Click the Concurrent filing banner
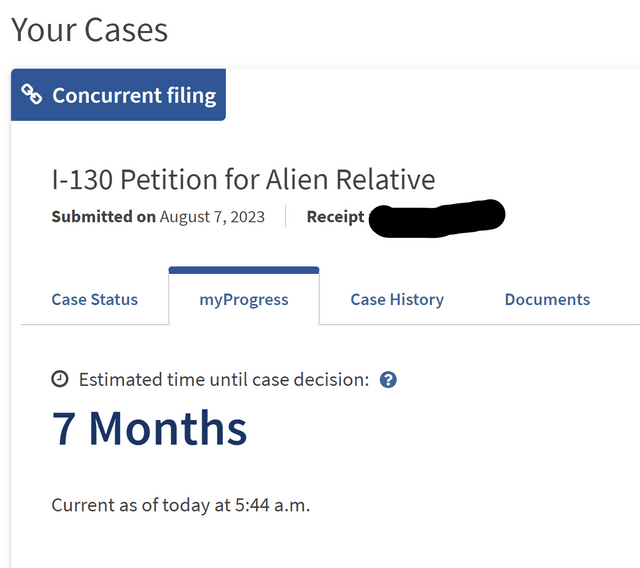 [118, 95]
